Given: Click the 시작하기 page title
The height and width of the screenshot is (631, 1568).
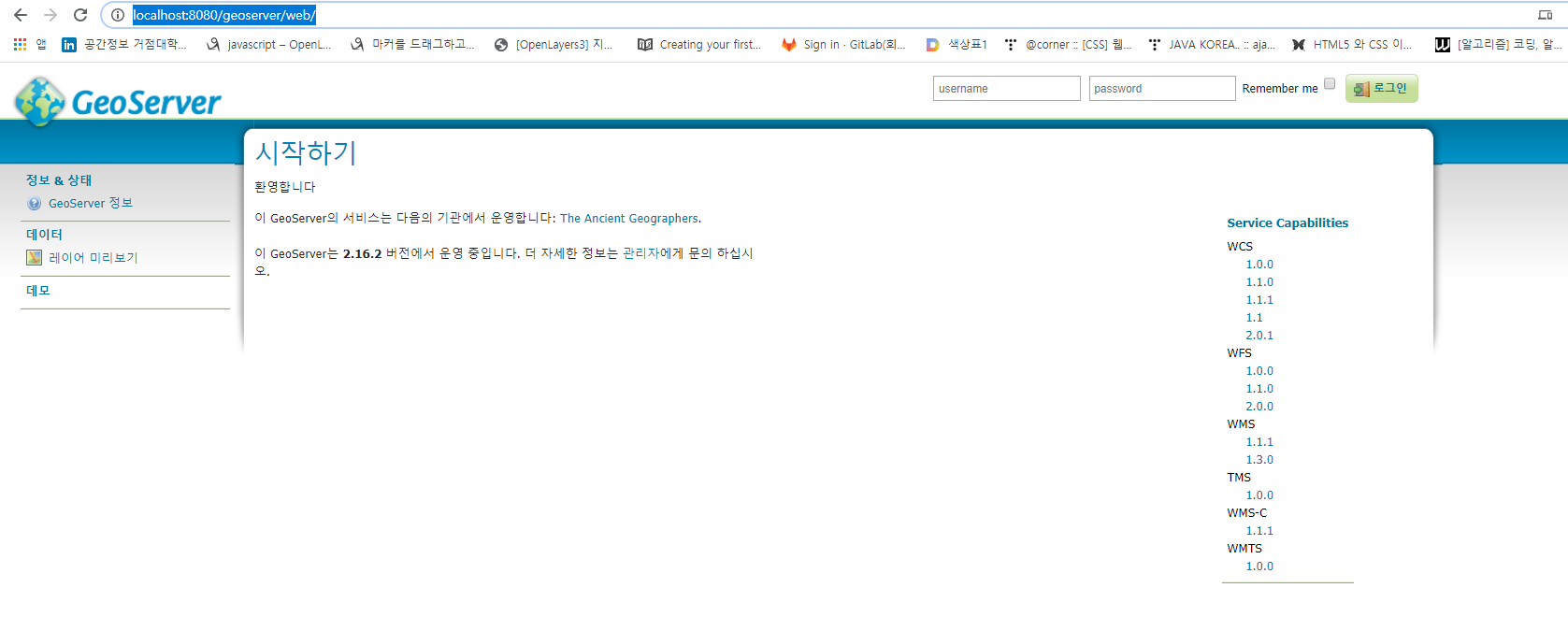Looking at the screenshot, I should click(x=306, y=152).
